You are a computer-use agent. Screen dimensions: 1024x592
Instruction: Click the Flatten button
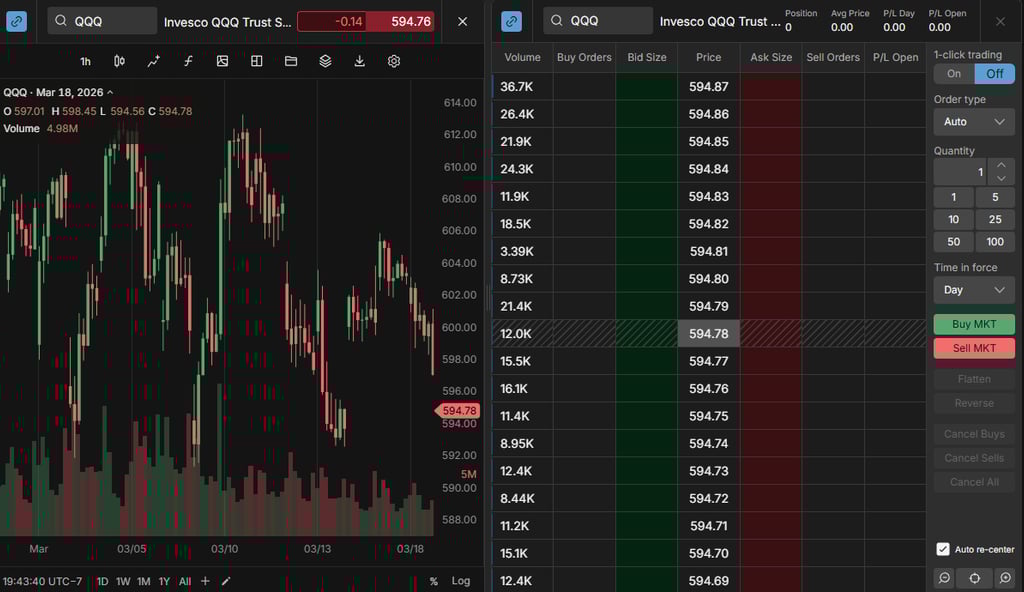tap(974, 379)
